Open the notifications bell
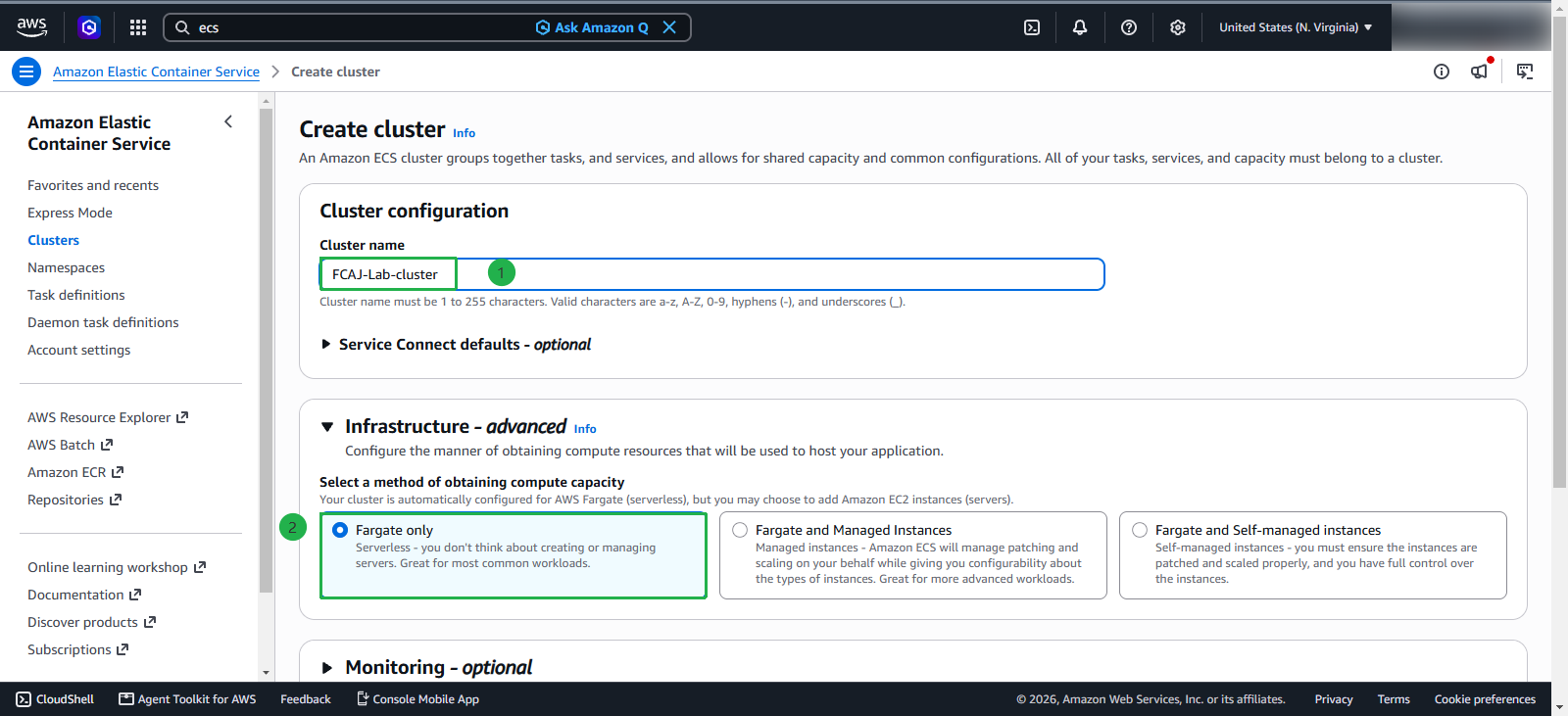 (1080, 27)
